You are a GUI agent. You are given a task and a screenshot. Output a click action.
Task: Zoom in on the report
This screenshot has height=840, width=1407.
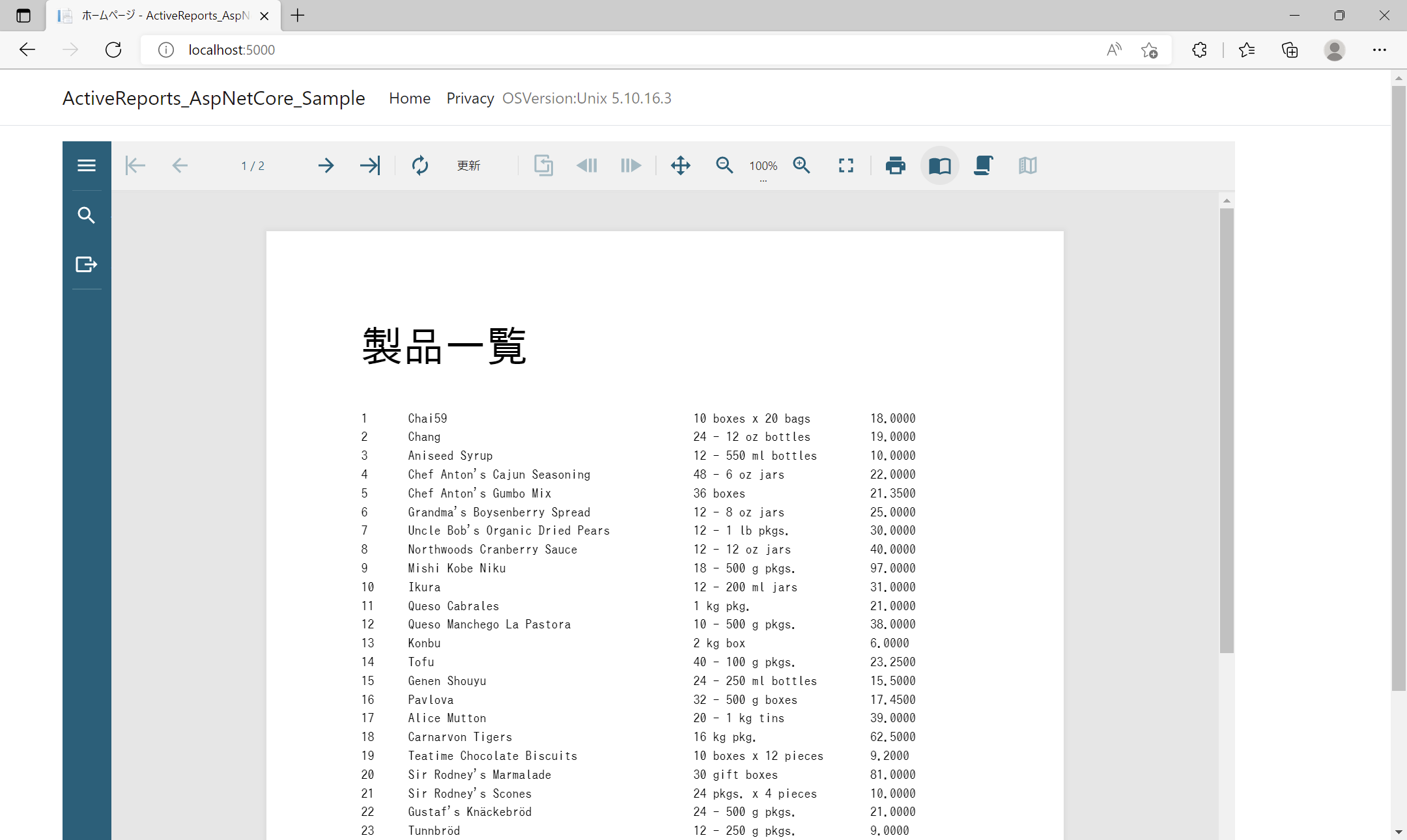(x=802, y=165)
